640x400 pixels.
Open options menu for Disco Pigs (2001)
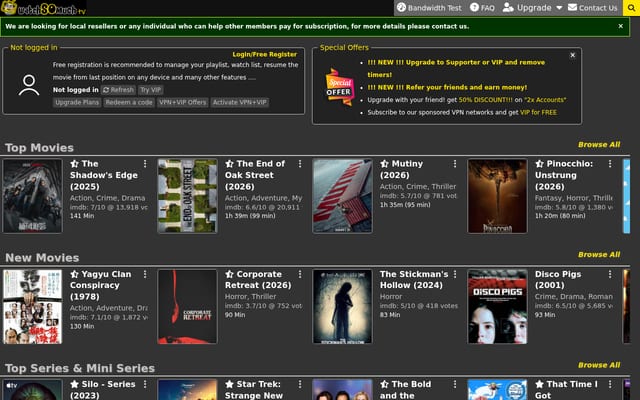point(610,274)
